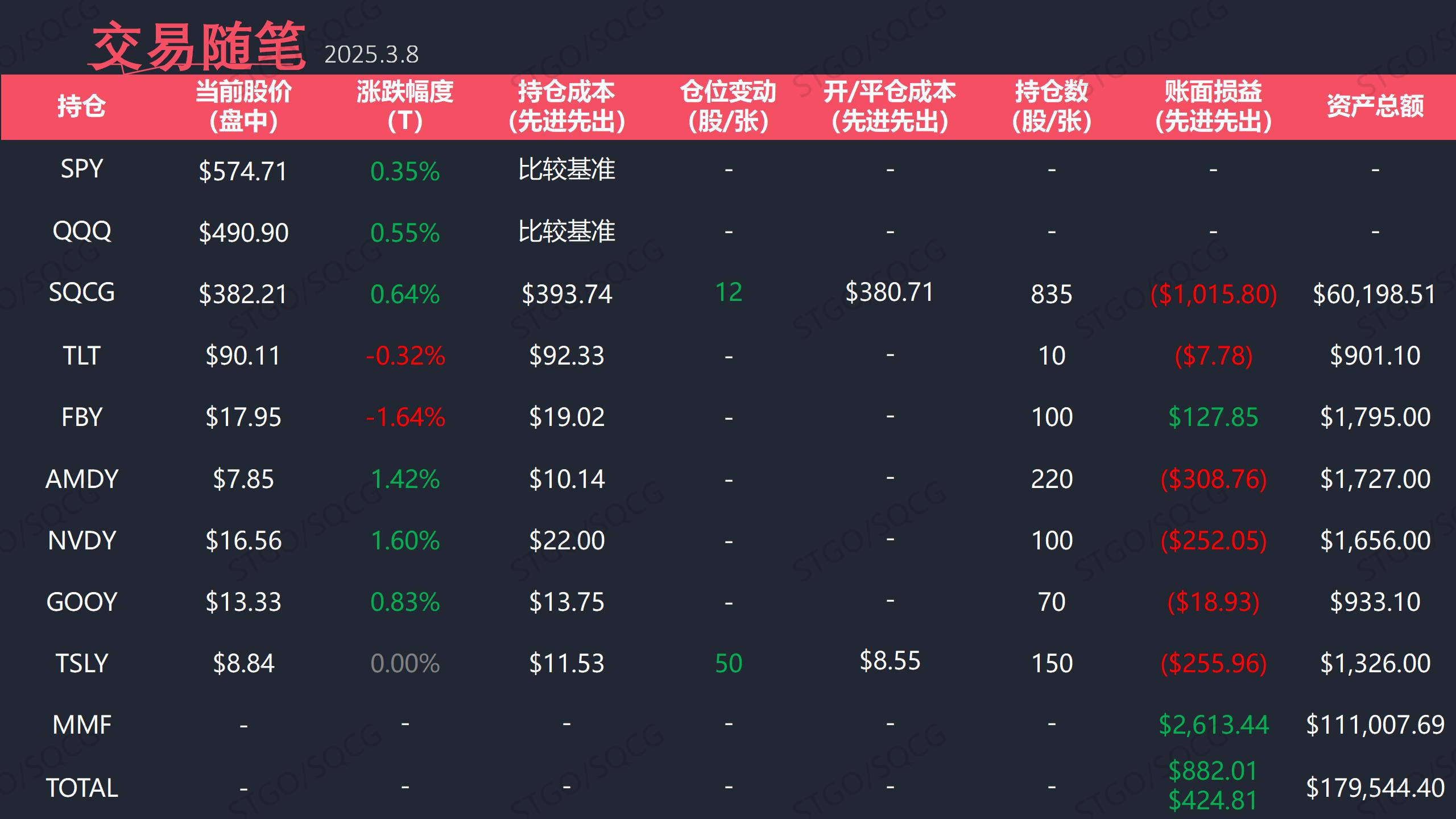Click NVDY holding cost $22.00
The image size is (1456, 819).
coord(567,540)
